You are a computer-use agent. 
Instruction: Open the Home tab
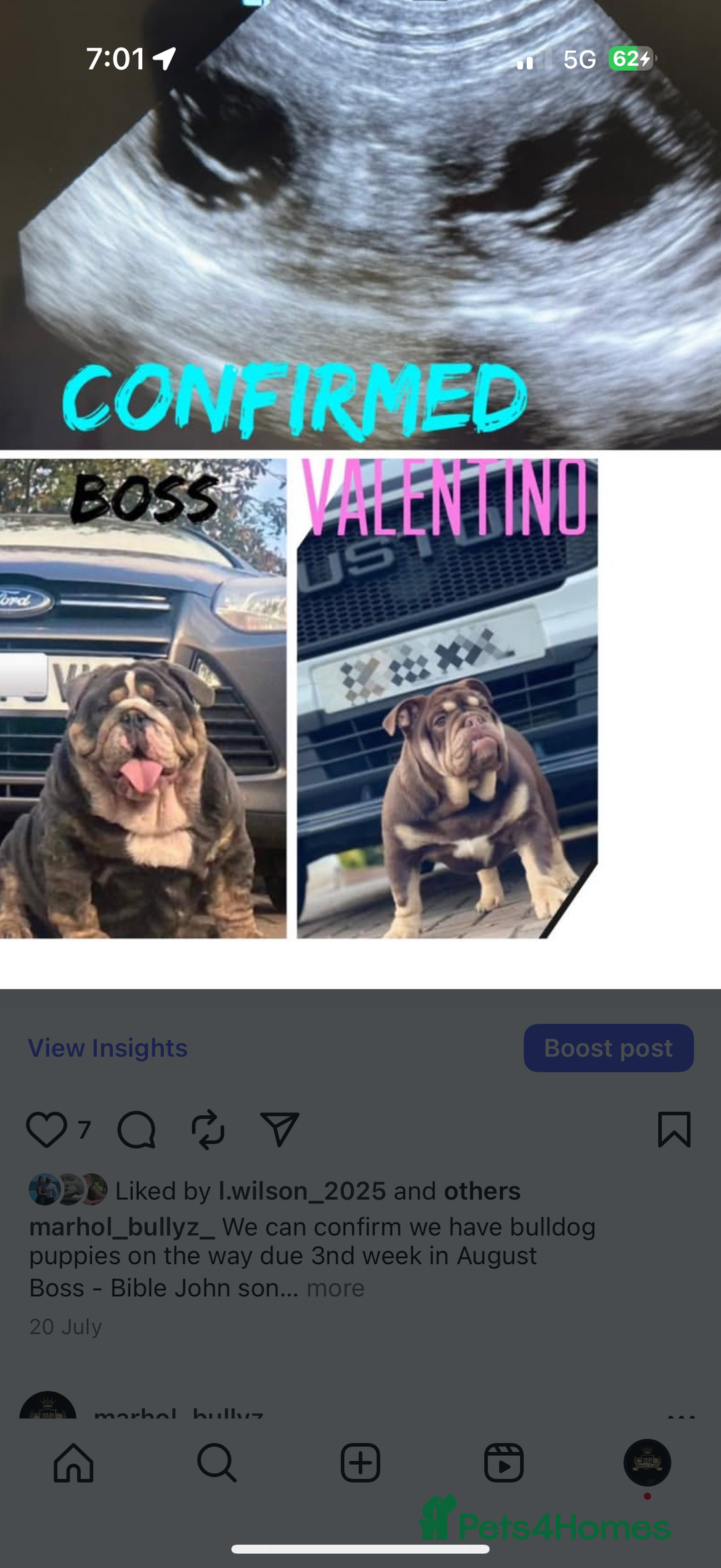coord(73,1462)
